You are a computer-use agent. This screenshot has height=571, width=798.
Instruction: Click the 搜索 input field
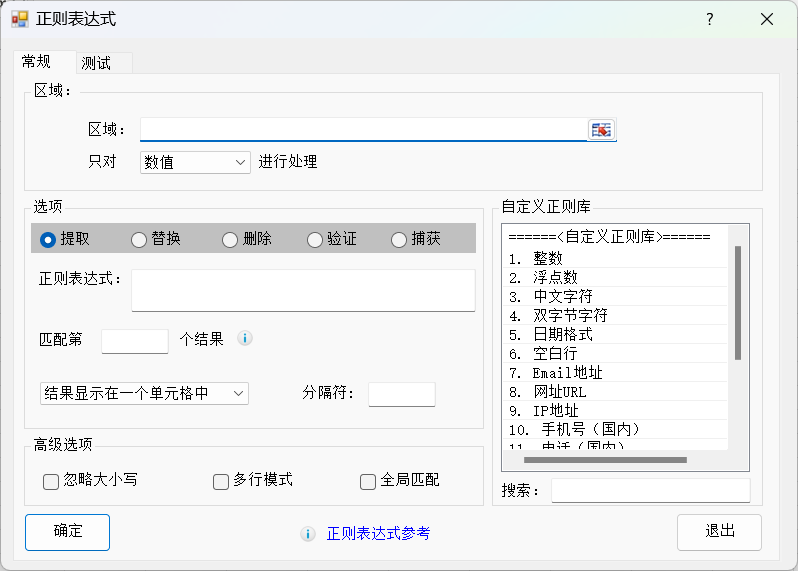click(x=650, y=490)
